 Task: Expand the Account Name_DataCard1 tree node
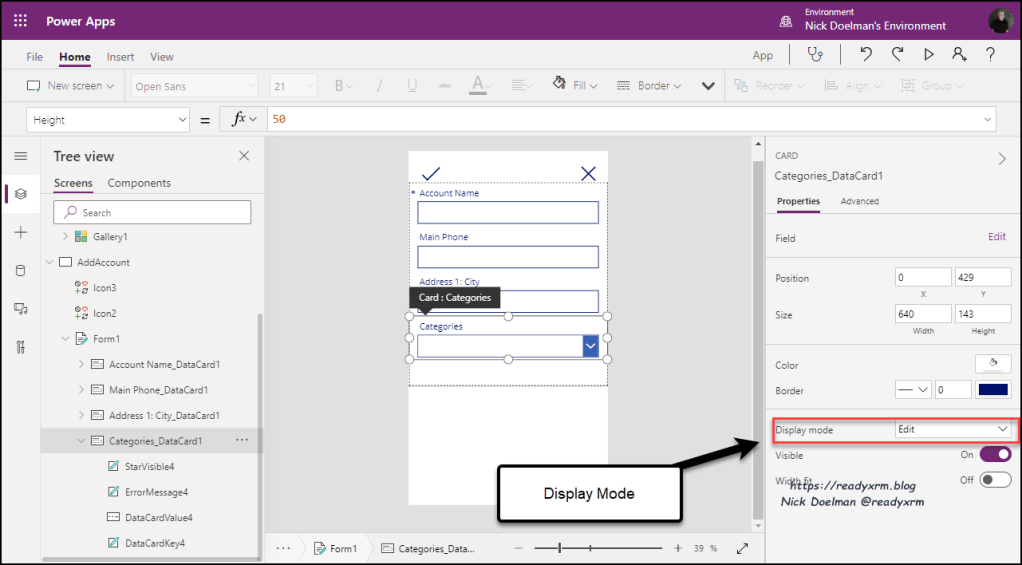point(81,365)
